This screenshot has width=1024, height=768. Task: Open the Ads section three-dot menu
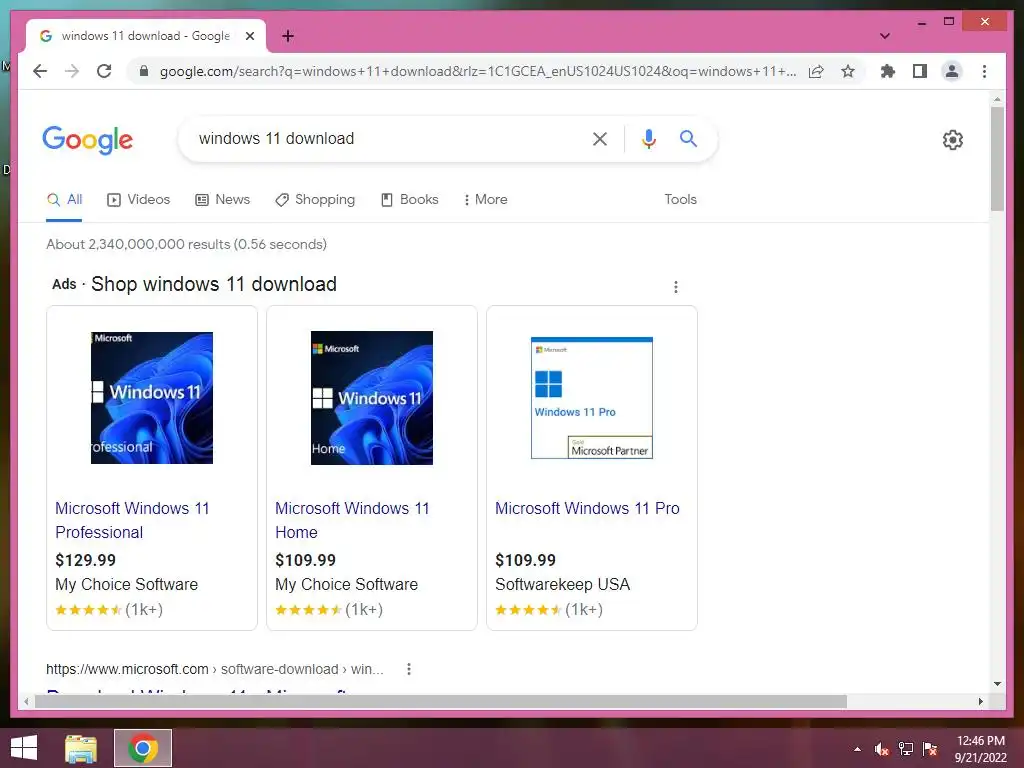tap(675, 287)
